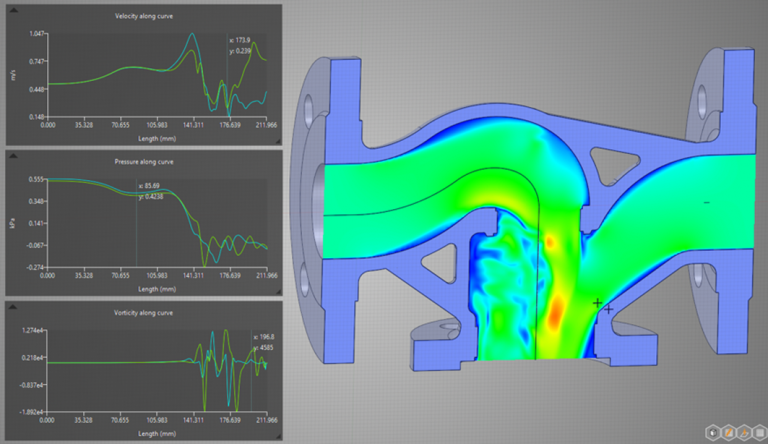Click the upper orange hotspot in flow
Viewport: 768px width, 444px height.
pos(550,242)
